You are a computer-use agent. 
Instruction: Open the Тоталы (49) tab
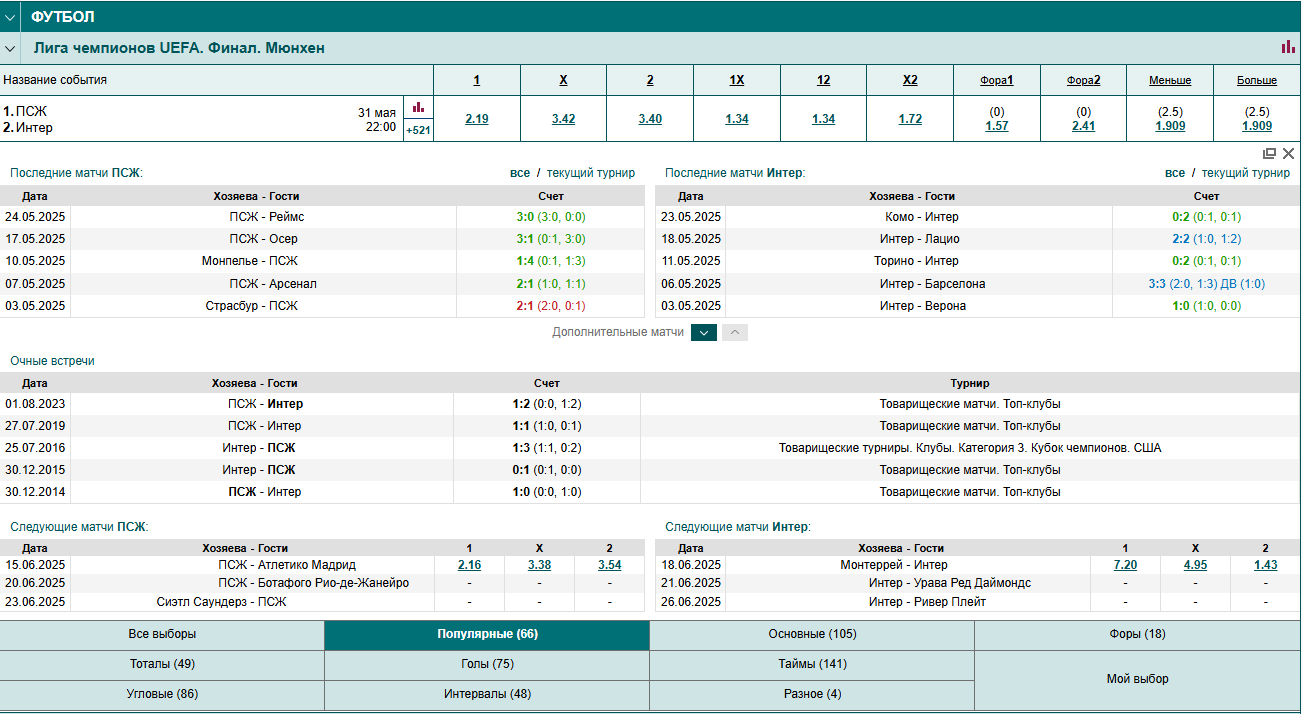[162, 664]
